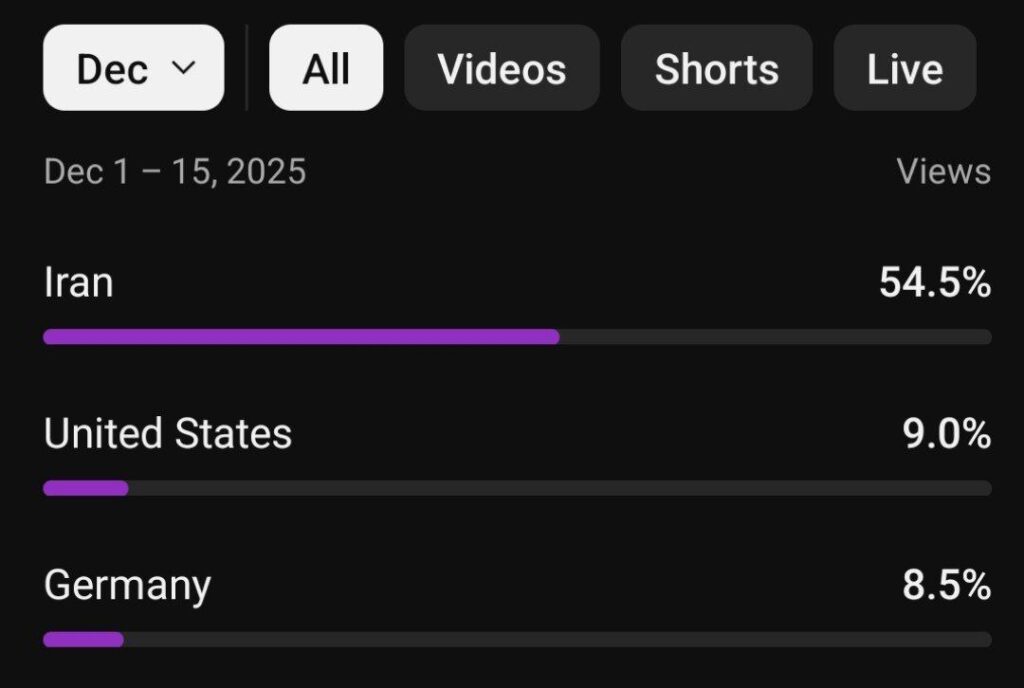Choose the Germany country label

127,585
